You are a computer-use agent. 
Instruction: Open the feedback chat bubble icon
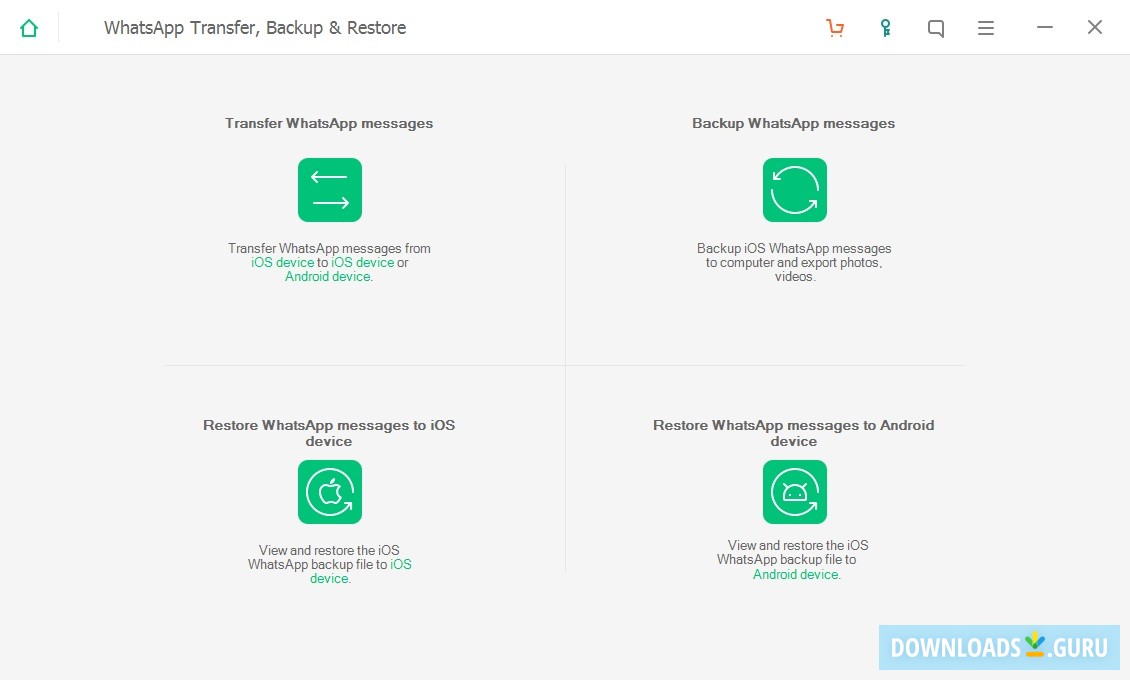[x=935, y=28]
